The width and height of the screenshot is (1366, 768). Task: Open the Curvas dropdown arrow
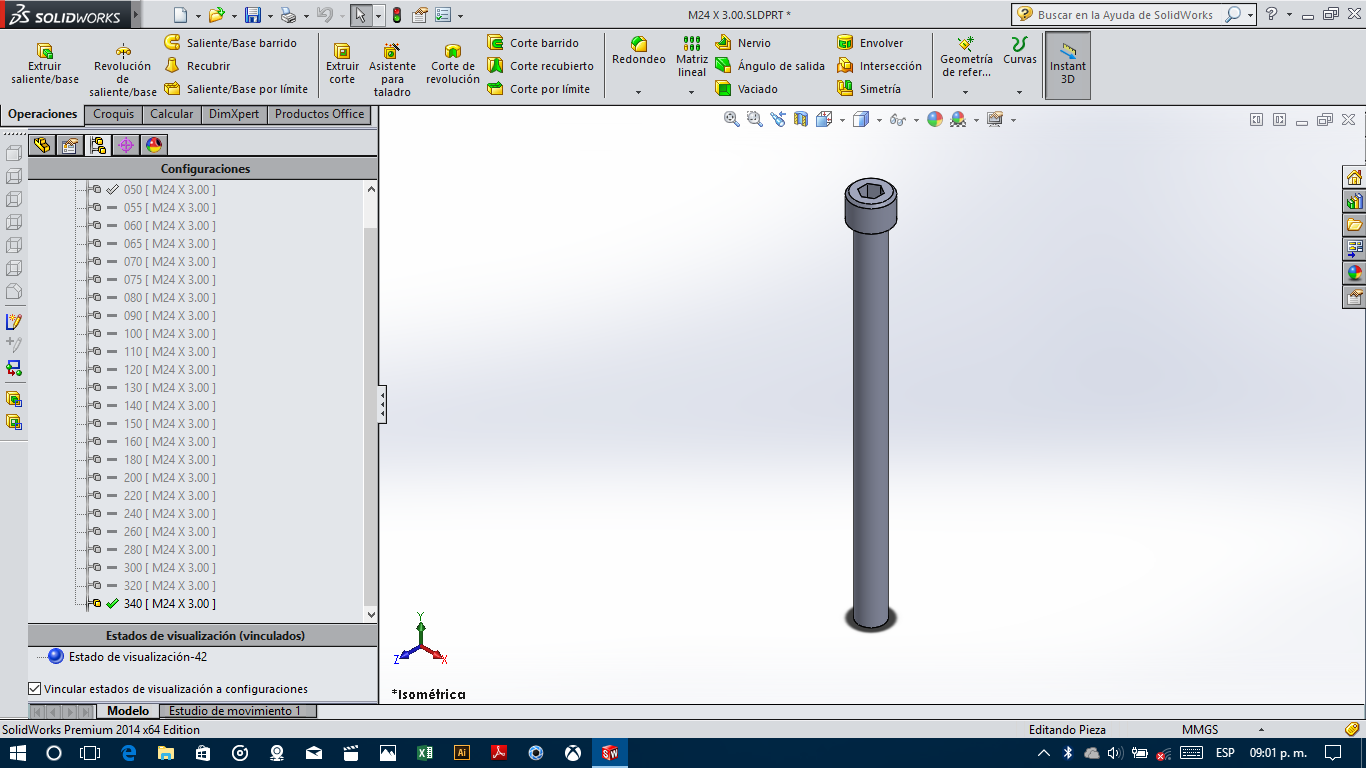(1020, 93)
